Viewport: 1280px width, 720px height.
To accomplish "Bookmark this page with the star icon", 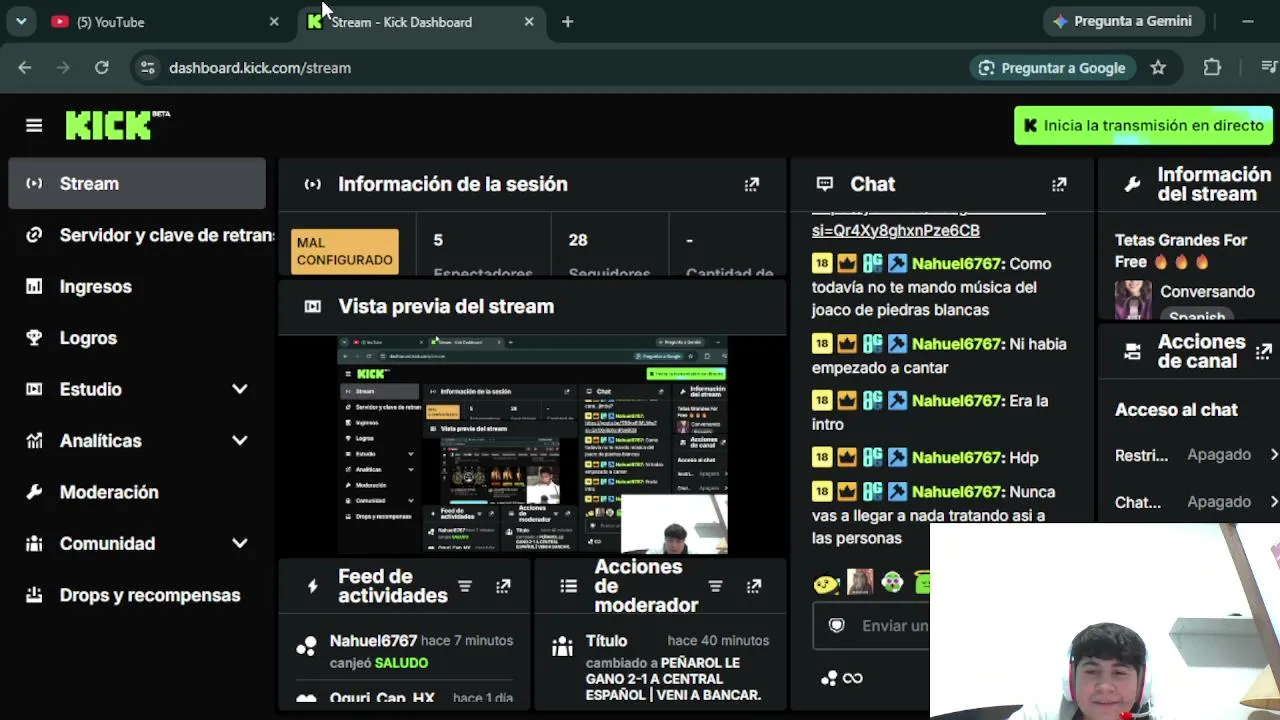I will (x=1158, y=68).
